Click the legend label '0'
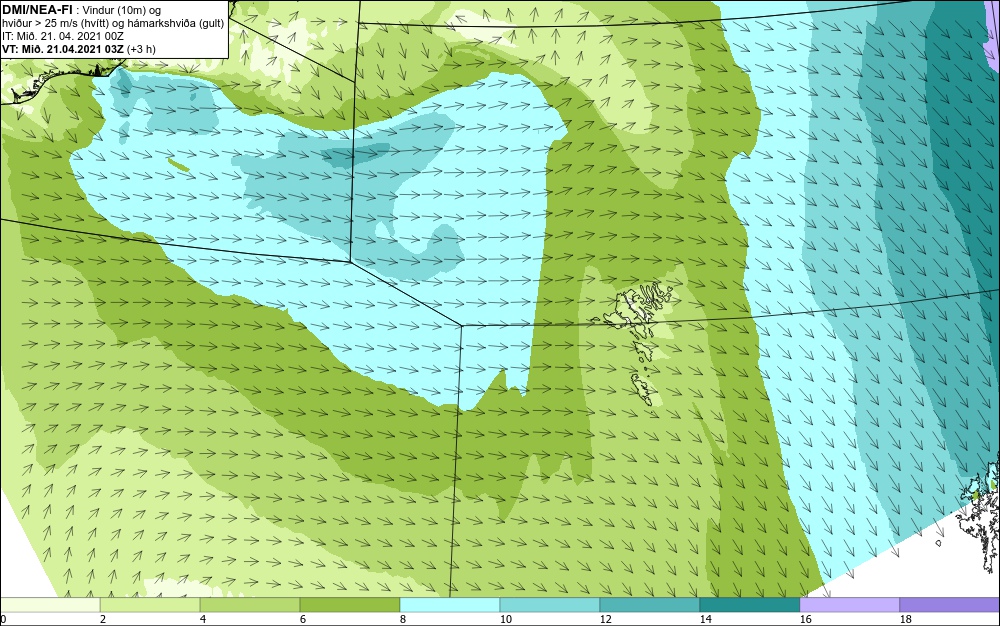This screenshot has width=1000, height=626. tap(3, 619)
